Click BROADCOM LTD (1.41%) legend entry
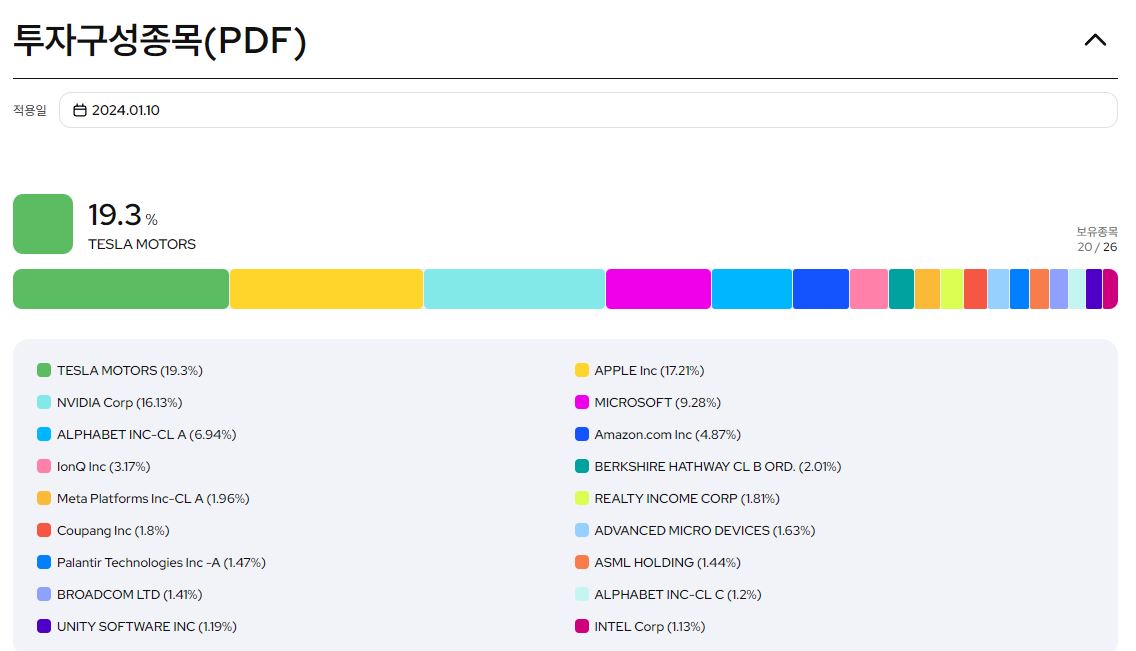 point(120,595)
